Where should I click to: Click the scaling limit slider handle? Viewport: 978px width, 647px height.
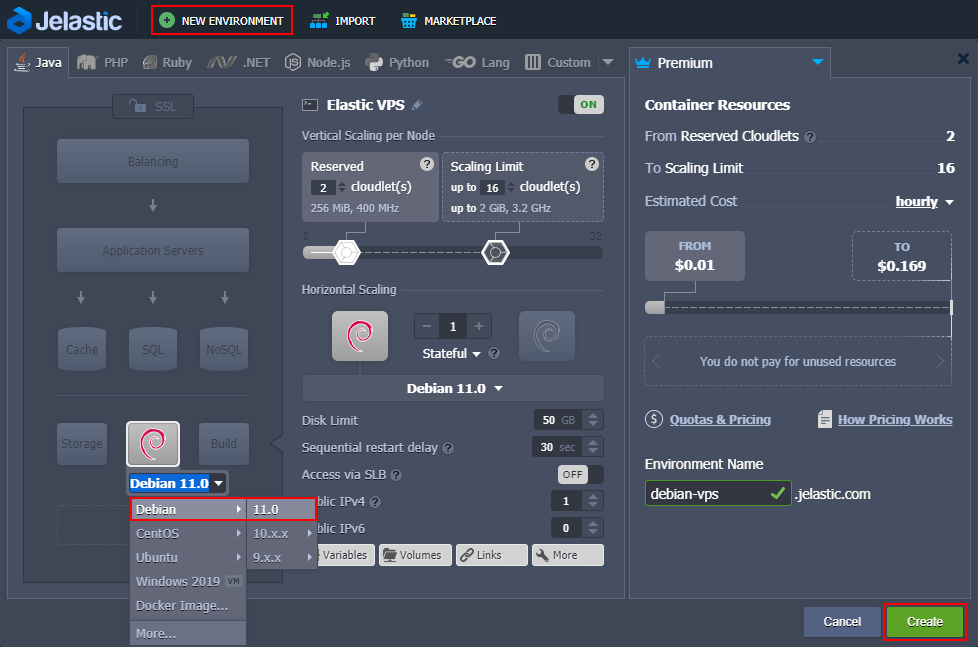tap(495, 252)
